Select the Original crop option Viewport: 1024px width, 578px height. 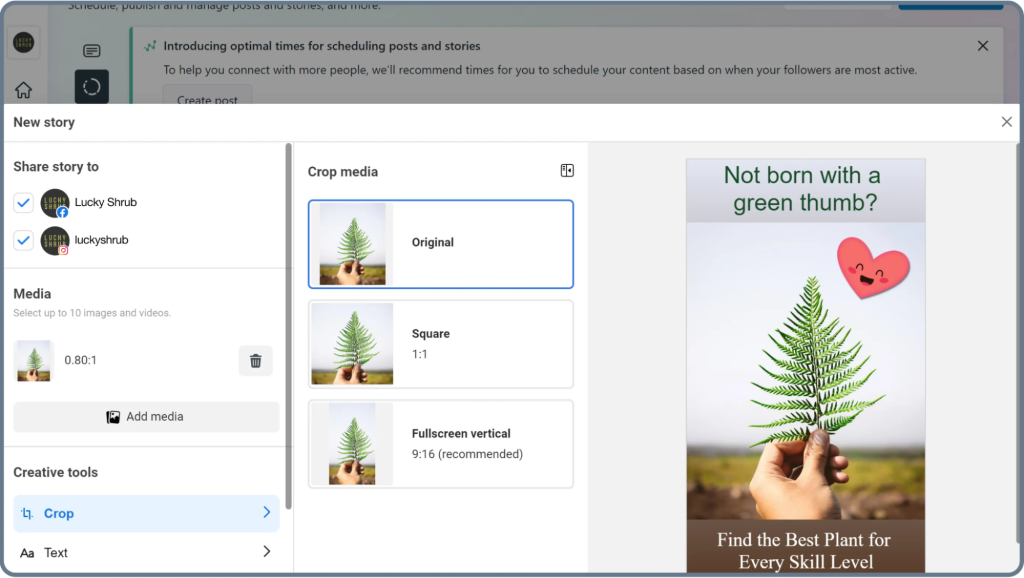441,244
